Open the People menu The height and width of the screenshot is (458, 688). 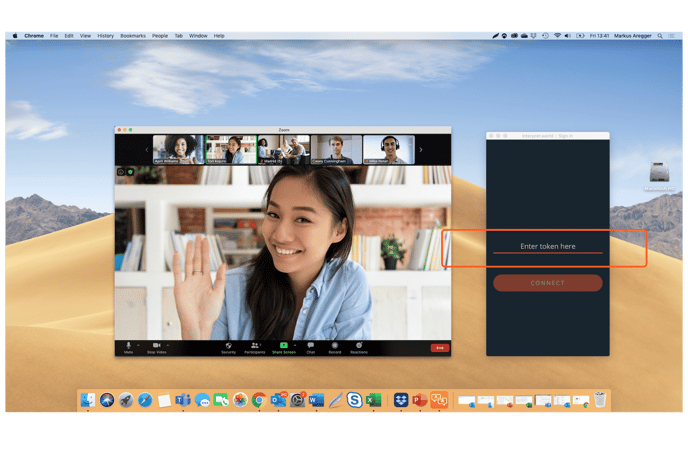pyautogui.click(x=160, y=36)
